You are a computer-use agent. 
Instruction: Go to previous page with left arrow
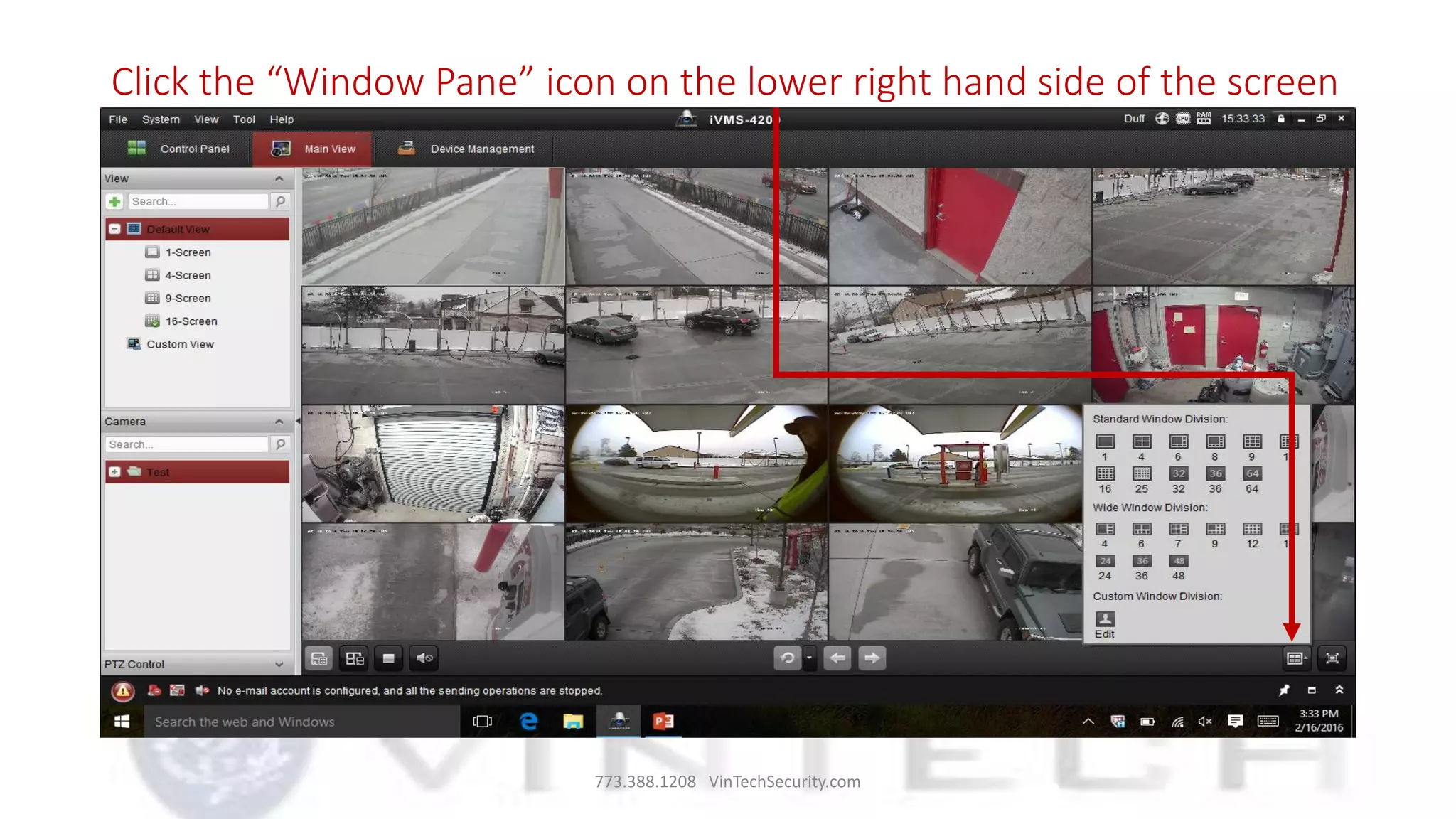pyautogui.click(x=837, y=658)
